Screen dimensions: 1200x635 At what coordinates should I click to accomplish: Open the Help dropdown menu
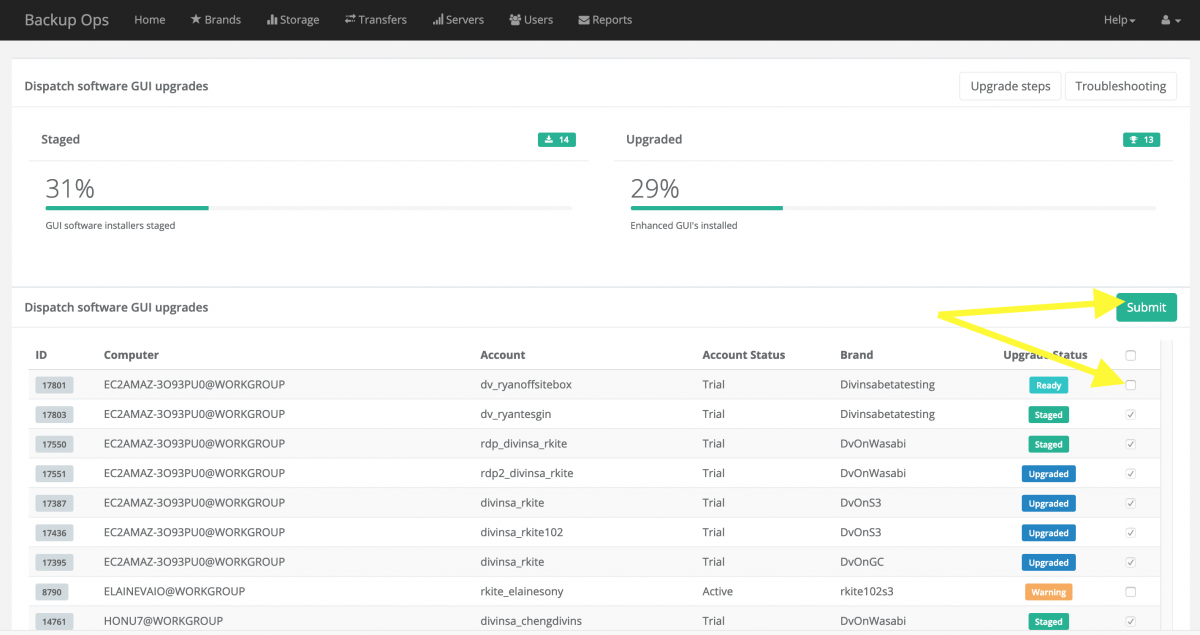1119,20
